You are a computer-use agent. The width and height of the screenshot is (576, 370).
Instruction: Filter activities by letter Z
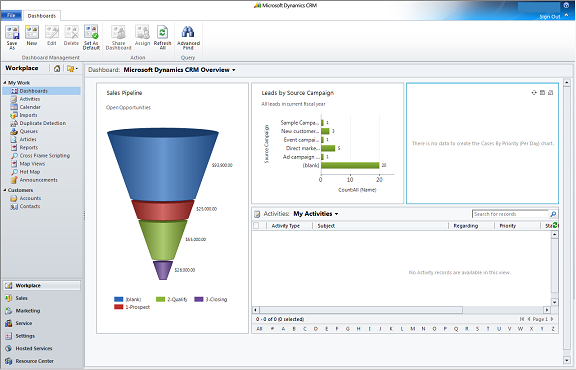[553, 328]
